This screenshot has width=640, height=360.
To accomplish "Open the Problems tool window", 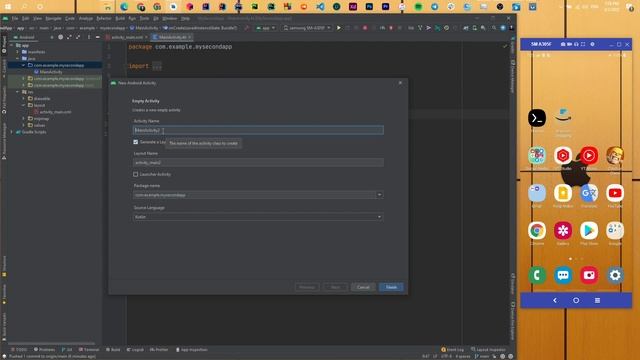I will click(44, 350).
